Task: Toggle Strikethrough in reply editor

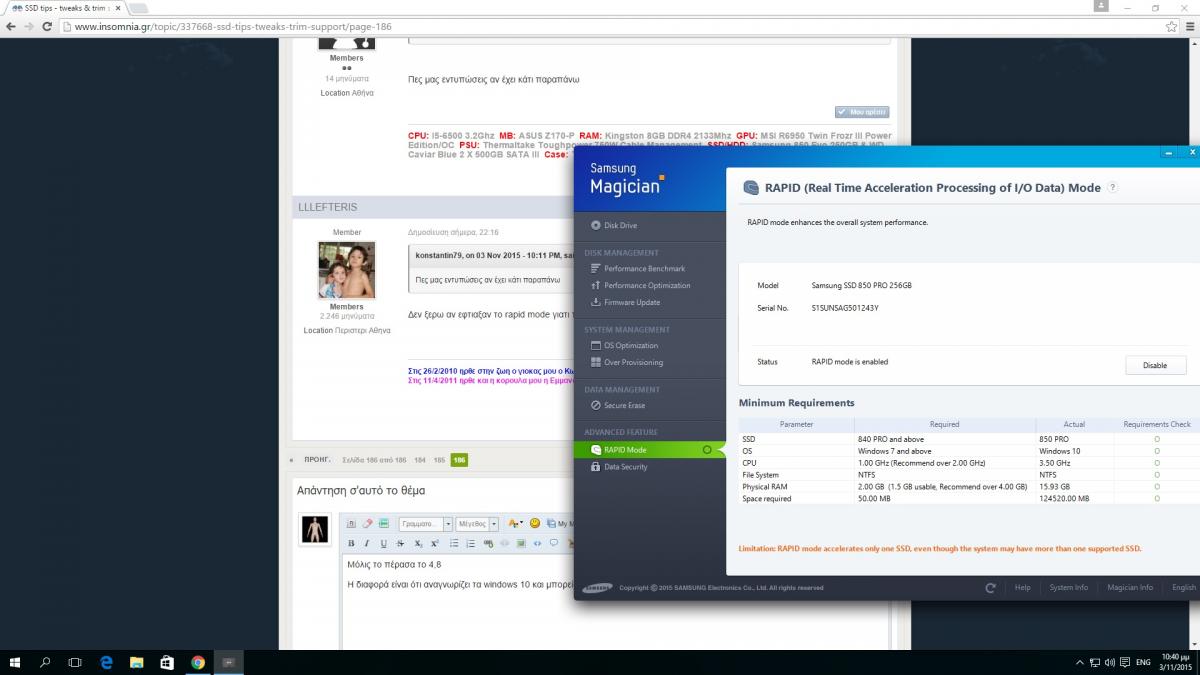Action: pos(400,543)
